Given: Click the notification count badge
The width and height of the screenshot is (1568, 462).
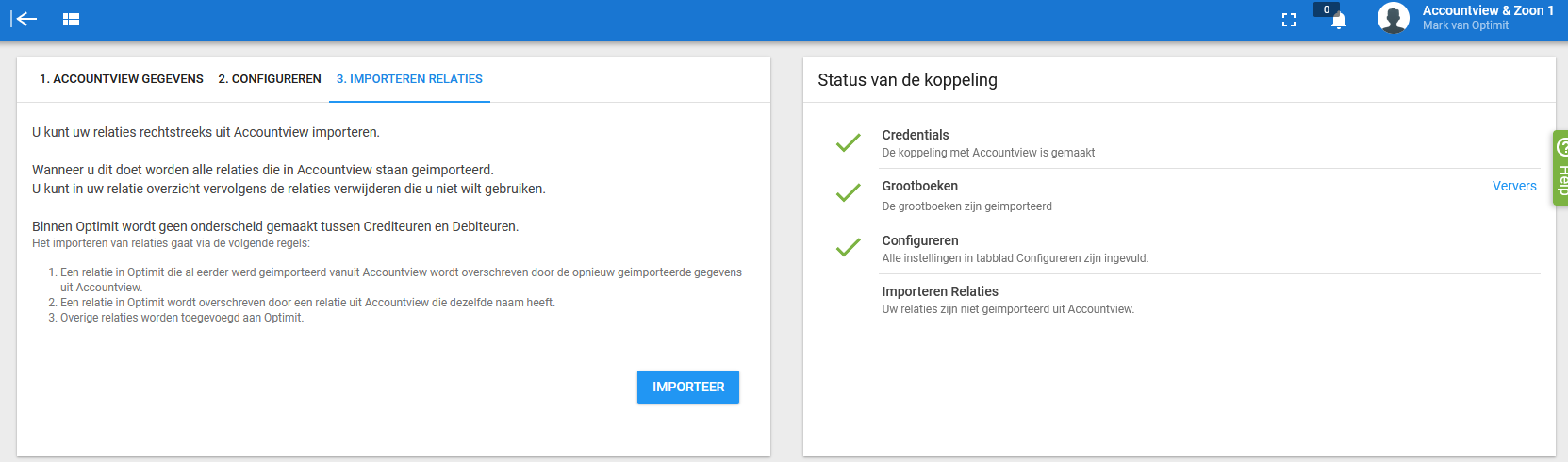Looking at the screenshot, I should tap(1326, 9).
